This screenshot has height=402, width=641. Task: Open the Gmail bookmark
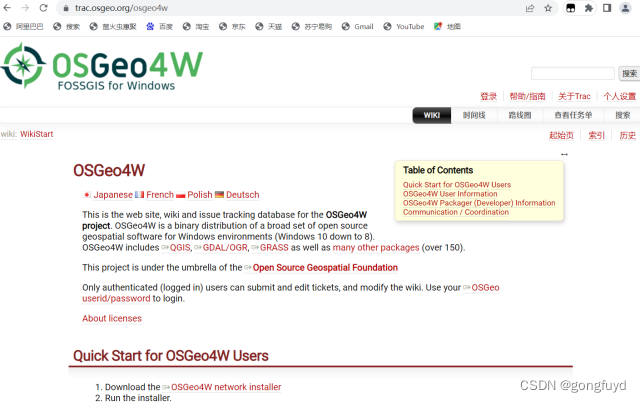click(358, 27)
